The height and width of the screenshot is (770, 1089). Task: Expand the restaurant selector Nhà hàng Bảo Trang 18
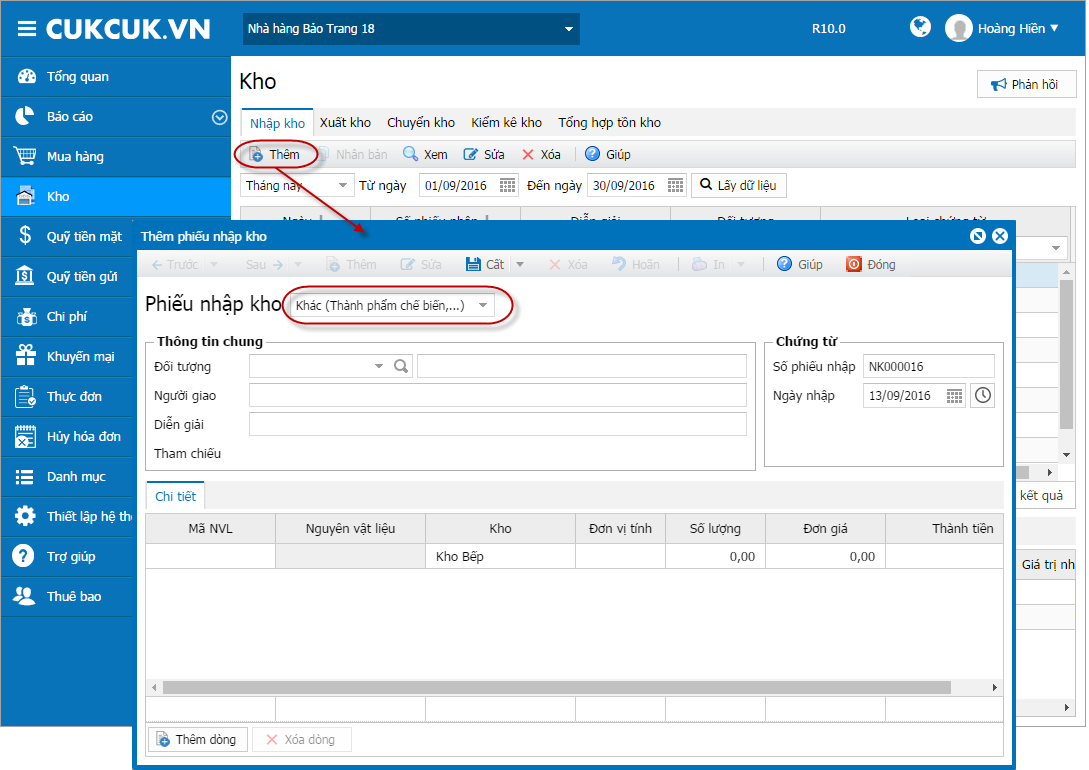click(568, 29)
